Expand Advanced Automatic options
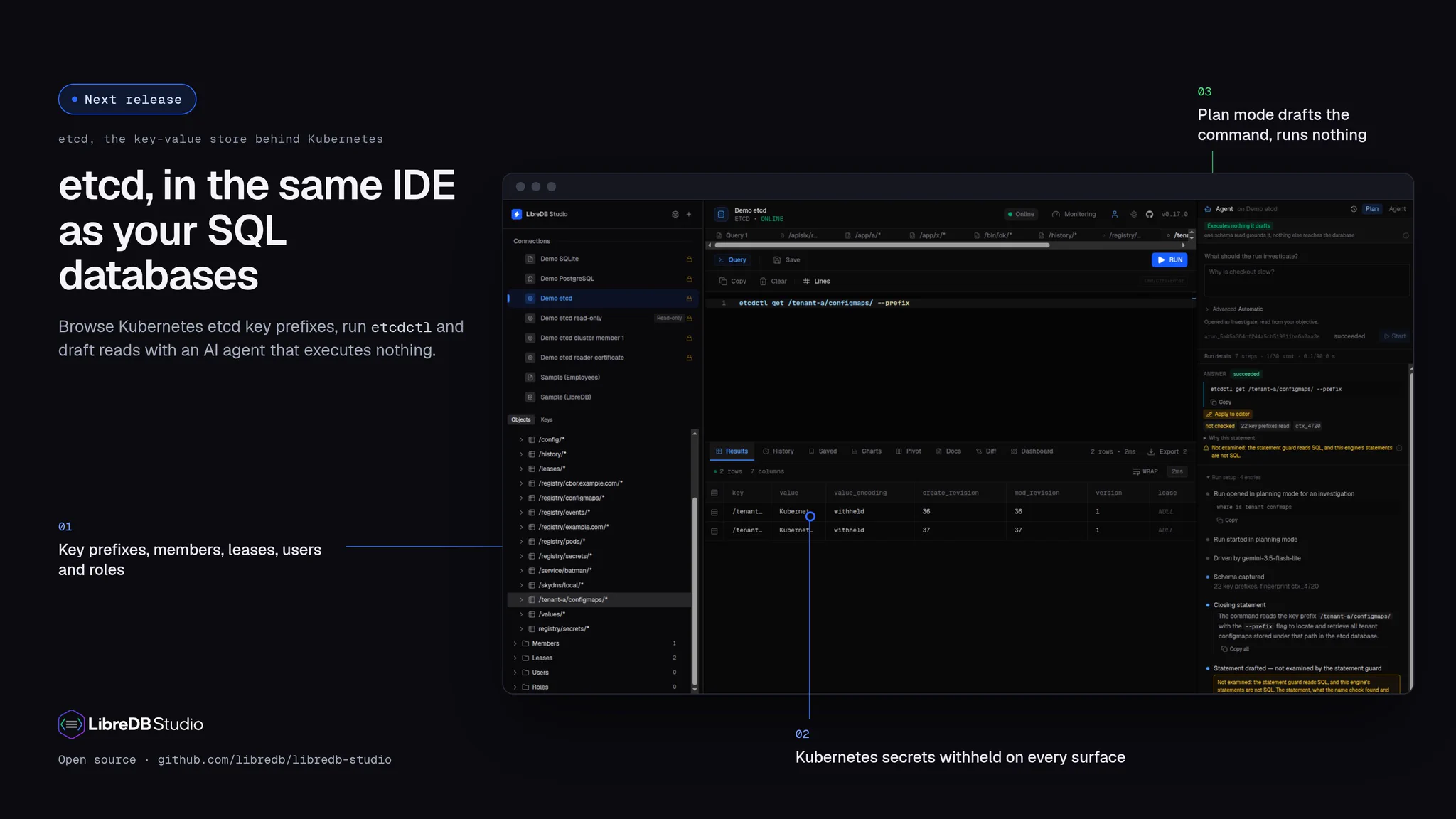This screenshot has height=819, width=1456. (1233, 309)
